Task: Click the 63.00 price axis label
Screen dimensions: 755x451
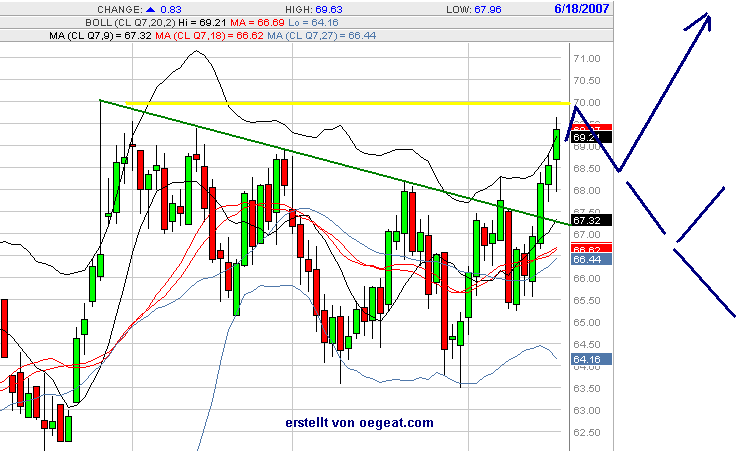Action: [587, 411]
